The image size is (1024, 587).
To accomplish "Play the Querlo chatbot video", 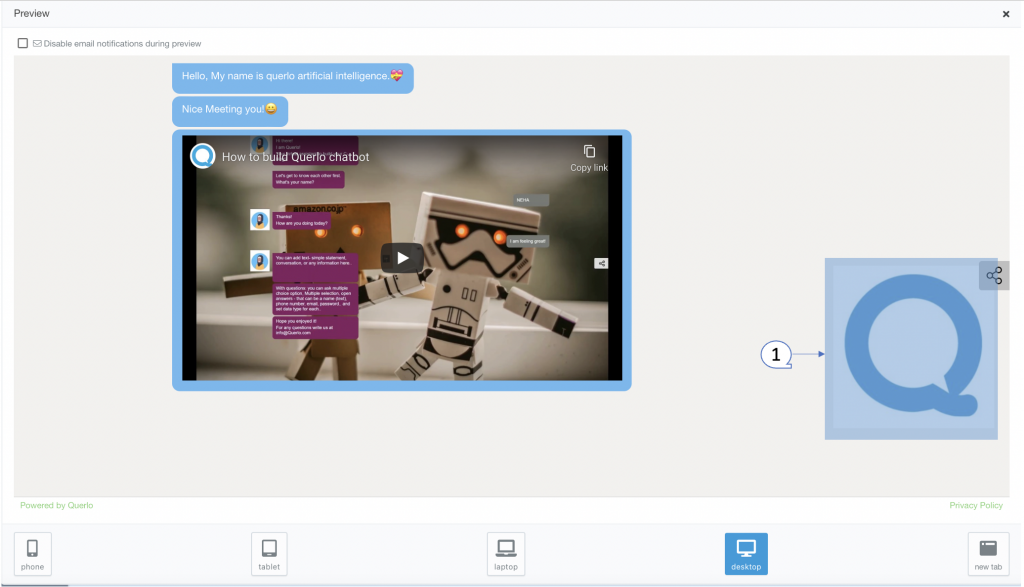I will [402, 258].
